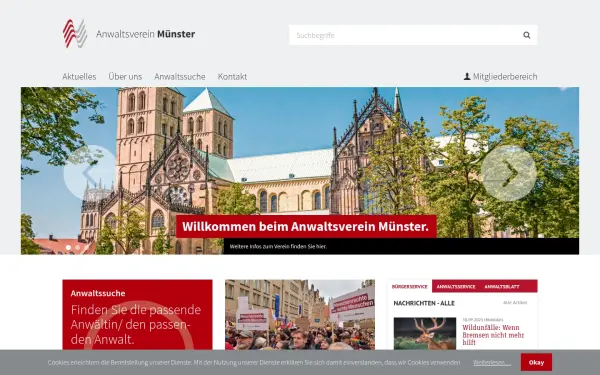Select the first carousel dot indicator
600x375 pixels.
[68, 248]
